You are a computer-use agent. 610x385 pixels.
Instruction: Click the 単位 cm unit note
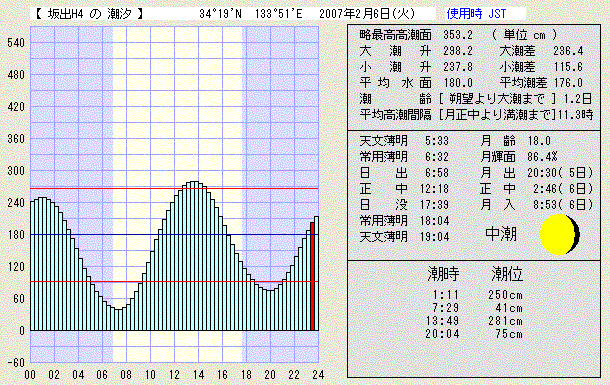524,35
